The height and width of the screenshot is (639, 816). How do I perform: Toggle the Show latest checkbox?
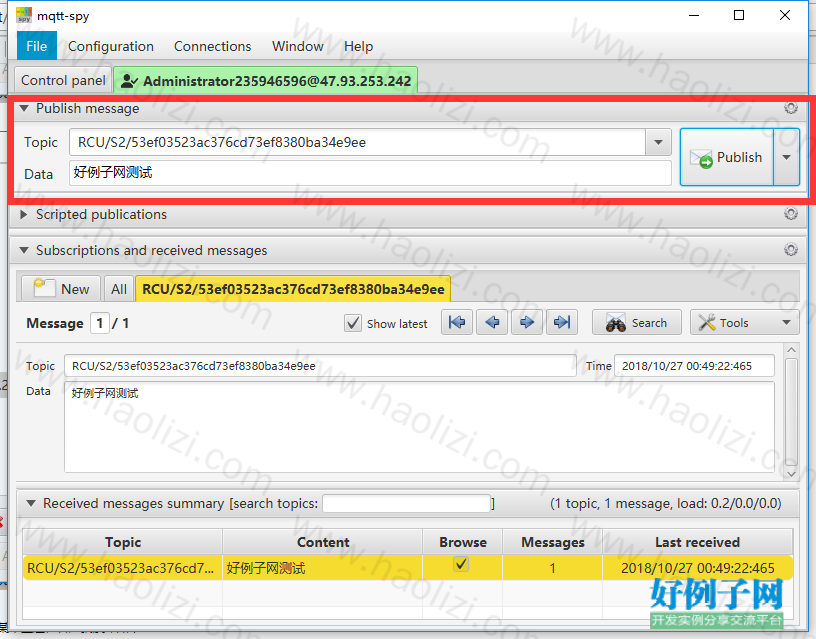[x=353, y=323]
